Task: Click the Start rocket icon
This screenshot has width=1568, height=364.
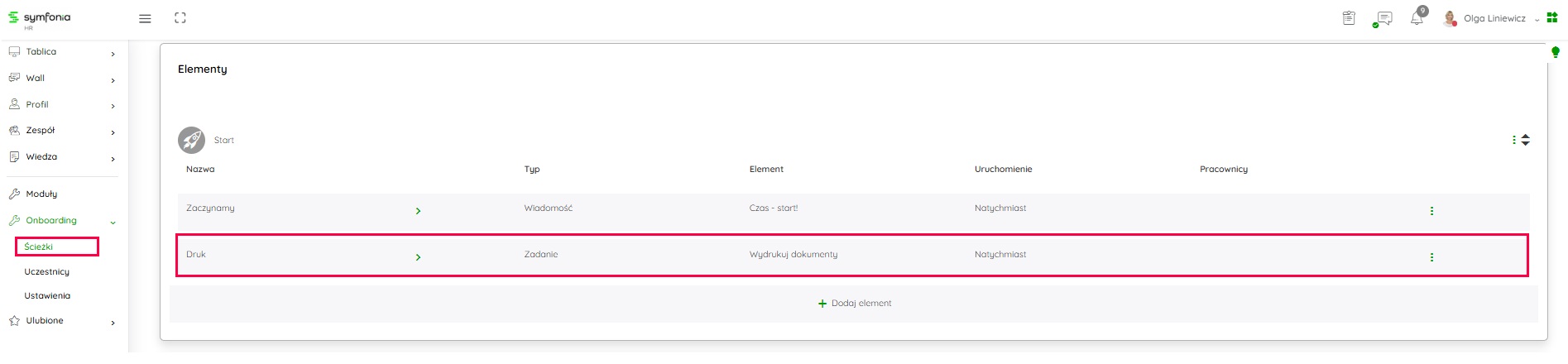Action: tap(191, 140)
